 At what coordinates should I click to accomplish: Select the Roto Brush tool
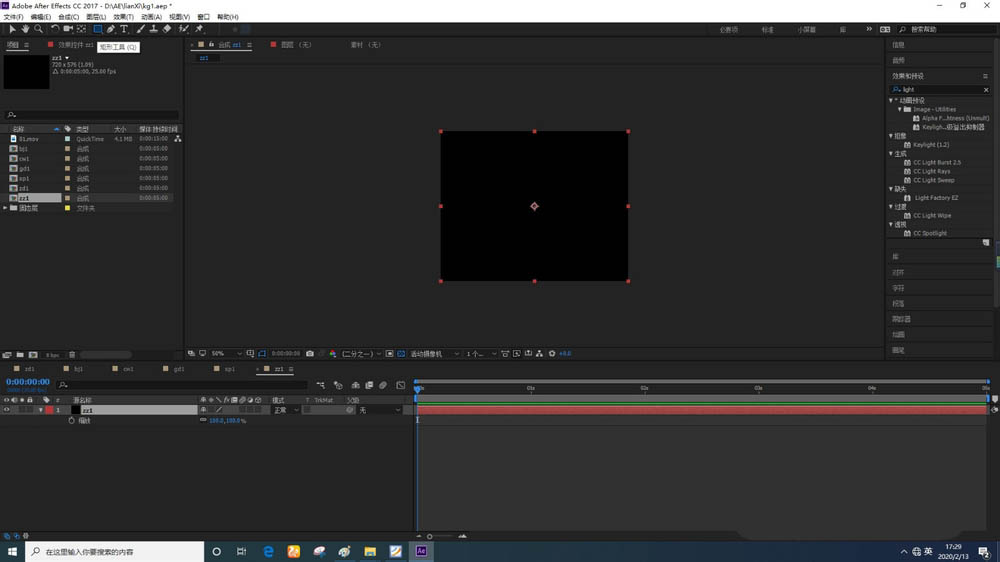point(184,29)
